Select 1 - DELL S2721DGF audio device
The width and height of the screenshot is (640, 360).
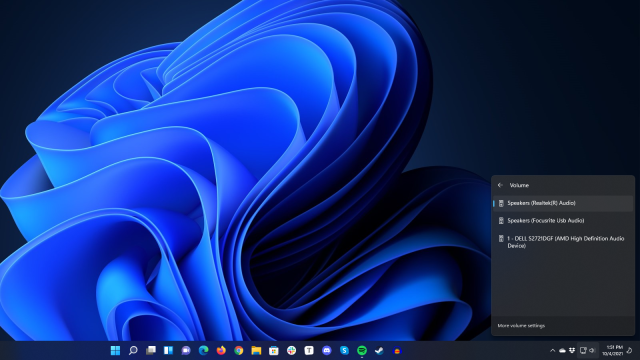coord(563,242)
